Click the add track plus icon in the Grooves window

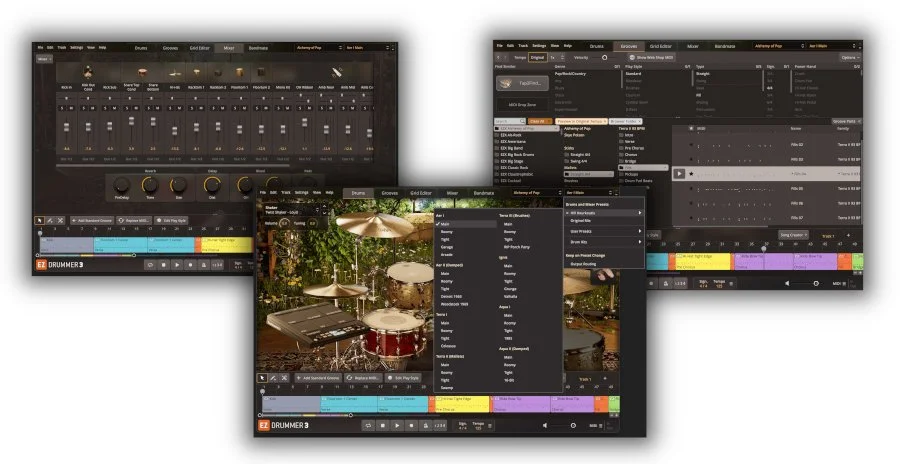[848, 235]
